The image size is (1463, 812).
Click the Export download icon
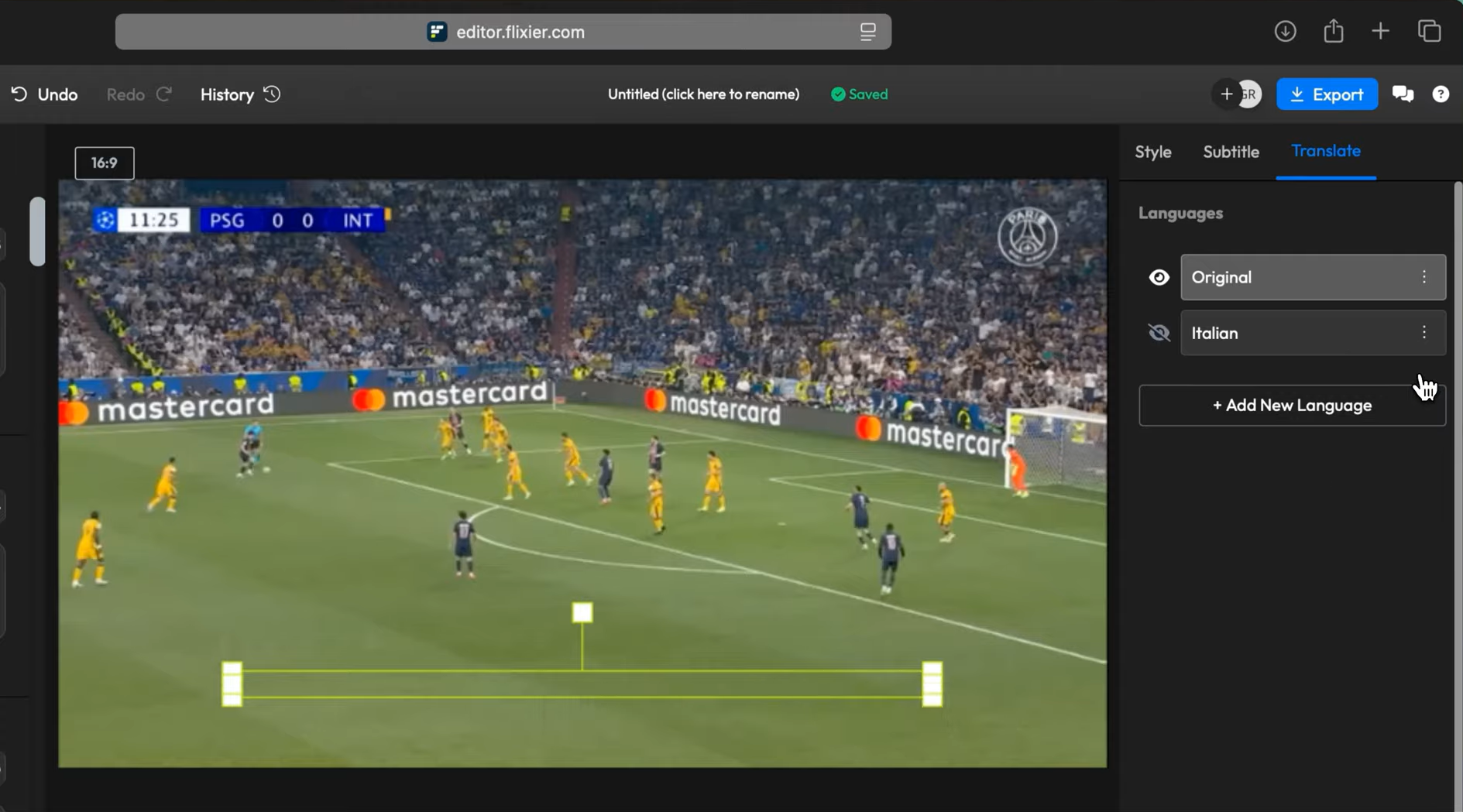[x=1298, y=94]
